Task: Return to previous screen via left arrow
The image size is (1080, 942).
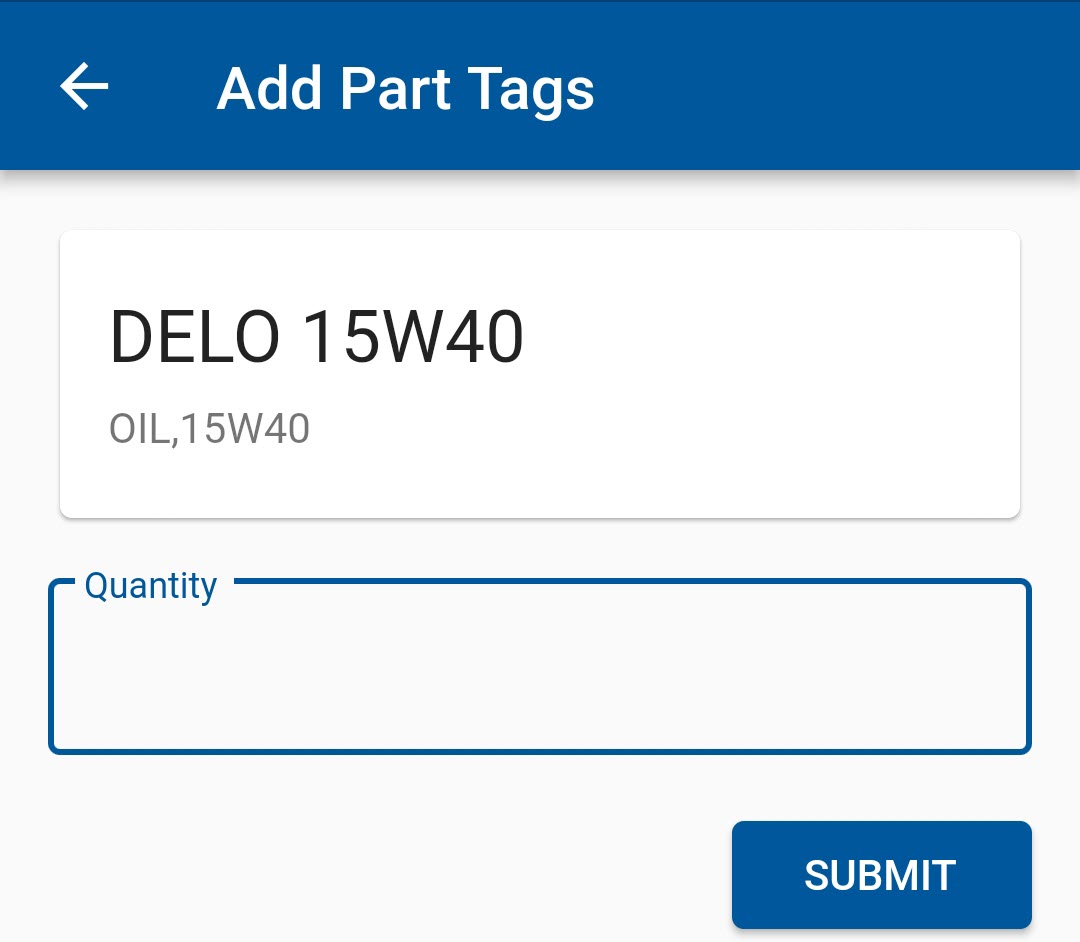Action: click(84, 87)
